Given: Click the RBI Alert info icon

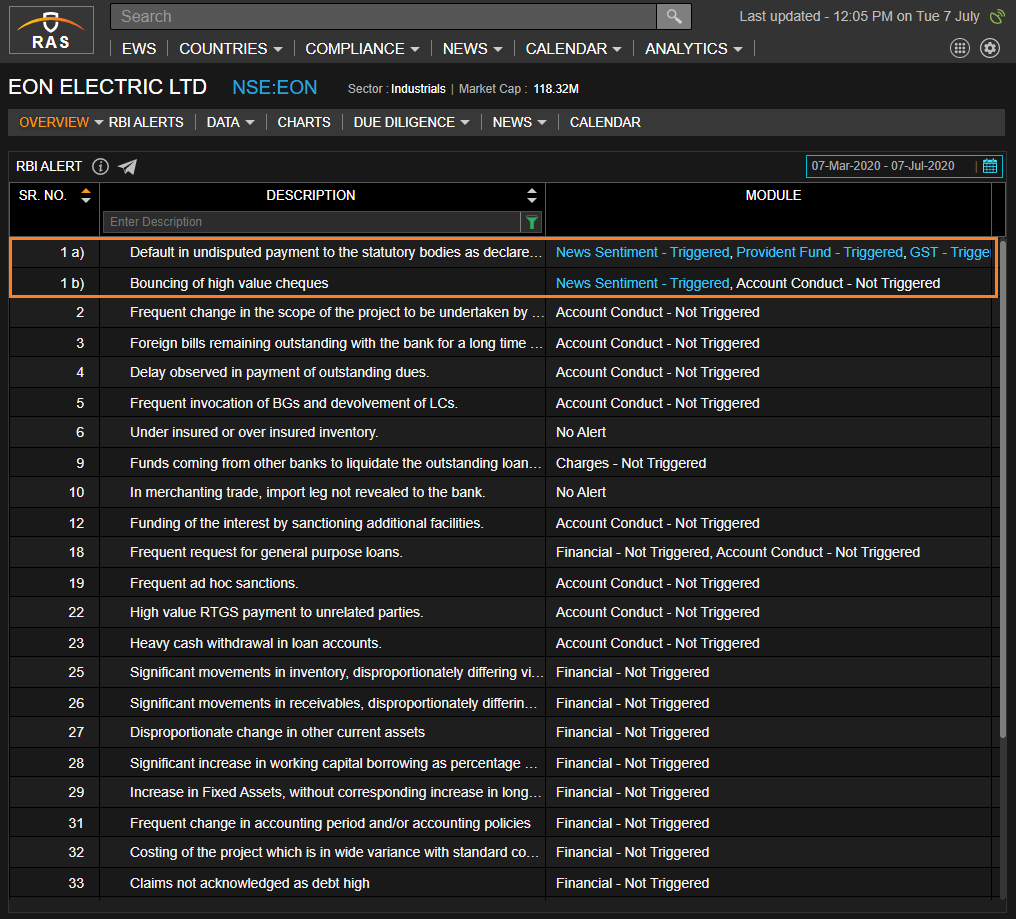Looking at the screenshot, I should coord(100,167).
